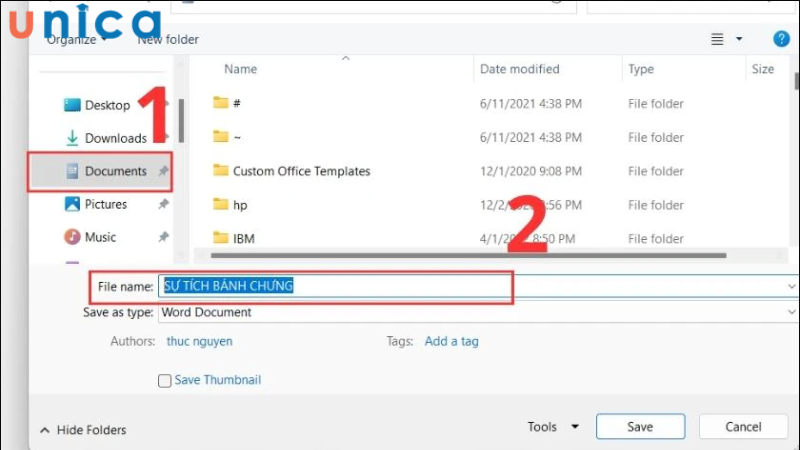
Task: Click the Save button
Action: (640, 427)
